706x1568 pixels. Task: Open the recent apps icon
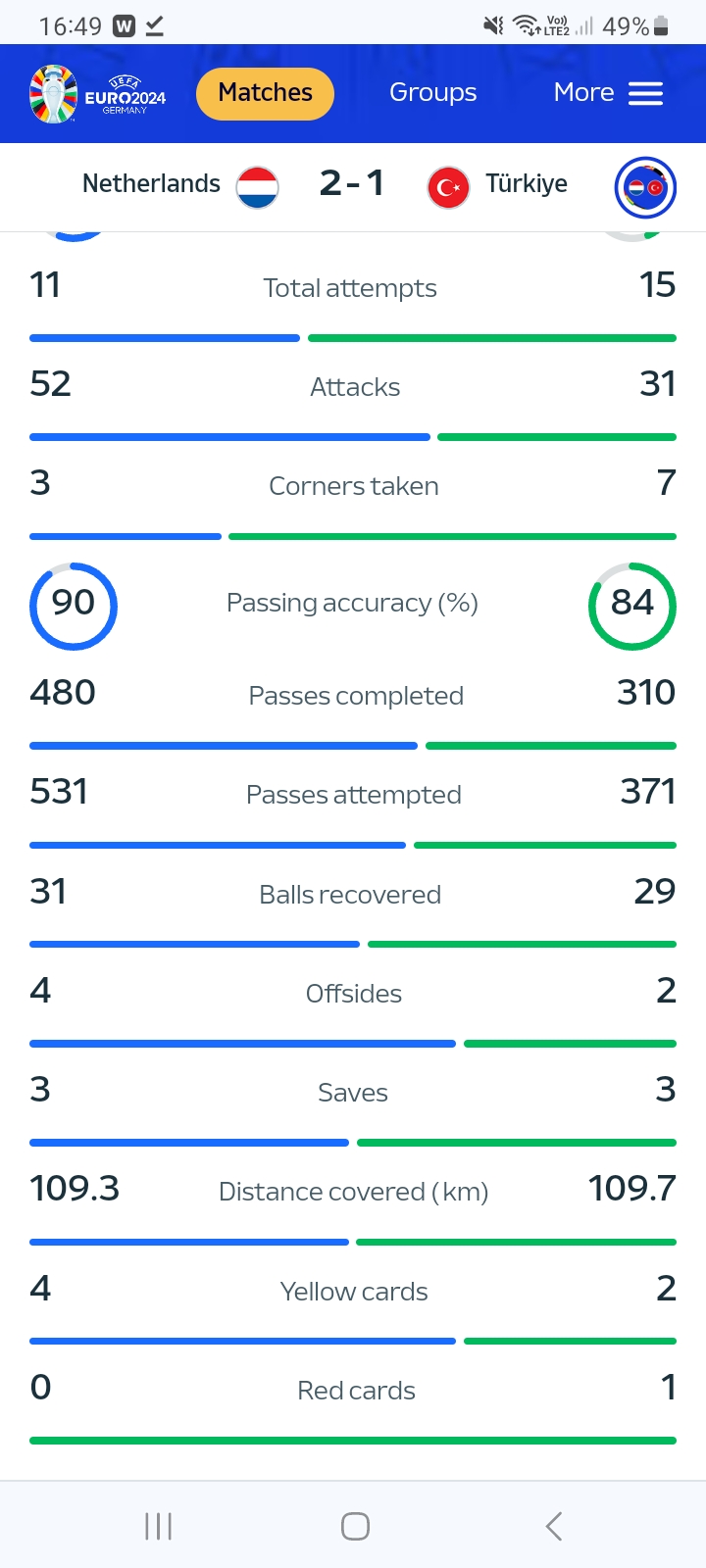(x=158, y=1526)
